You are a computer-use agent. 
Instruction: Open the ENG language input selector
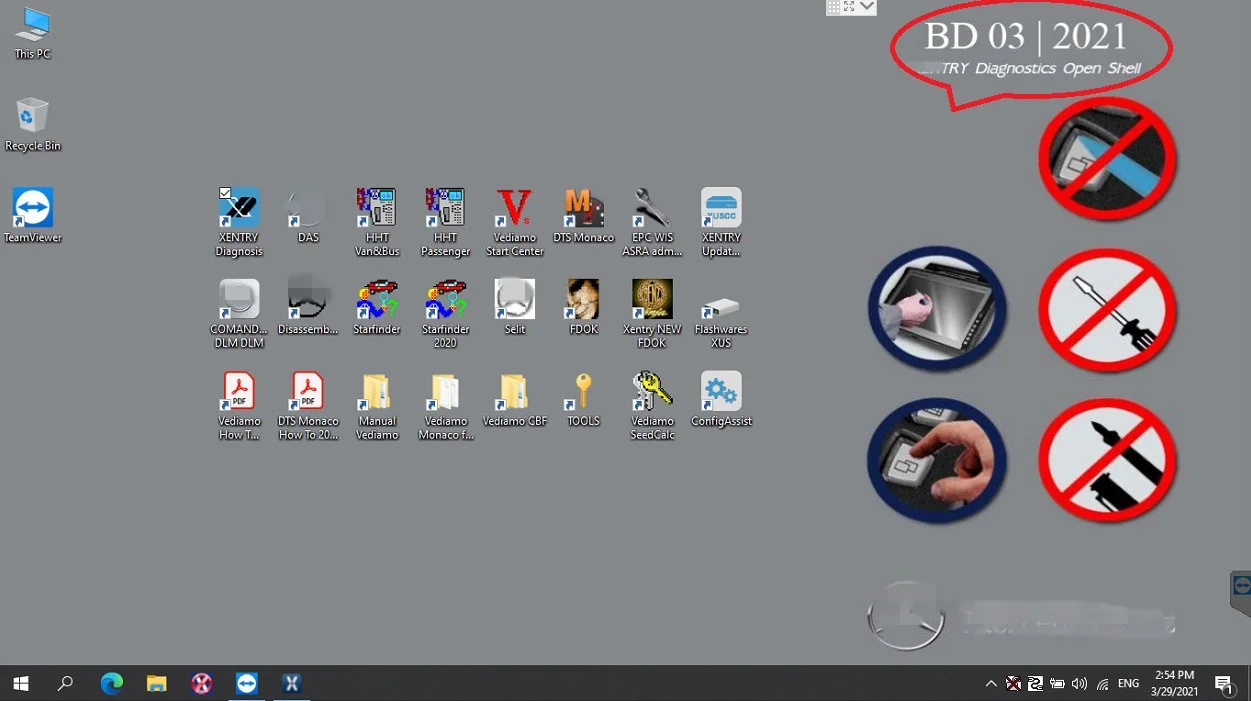[x=1128, y=684]
